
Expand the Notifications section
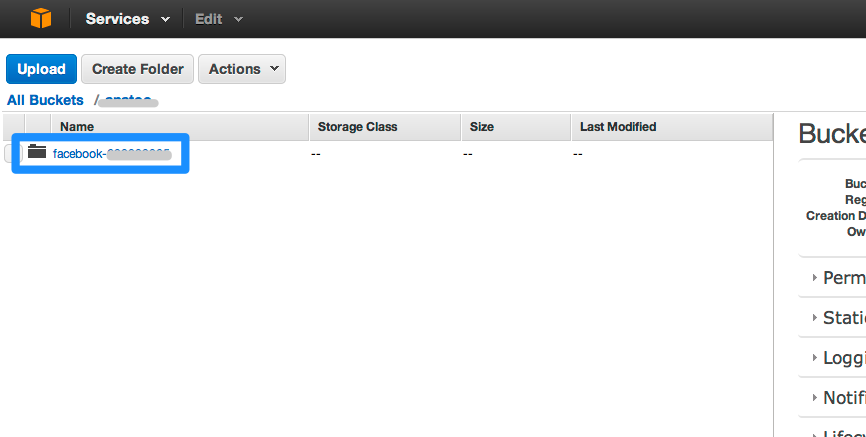click(x=842, y=398)
